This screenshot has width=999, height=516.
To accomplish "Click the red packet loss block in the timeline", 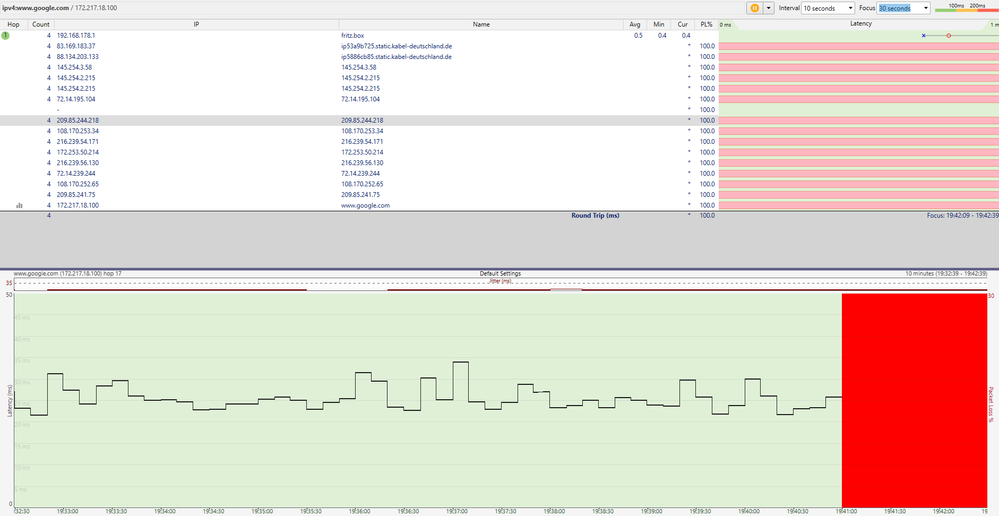I will coord(914,400).
